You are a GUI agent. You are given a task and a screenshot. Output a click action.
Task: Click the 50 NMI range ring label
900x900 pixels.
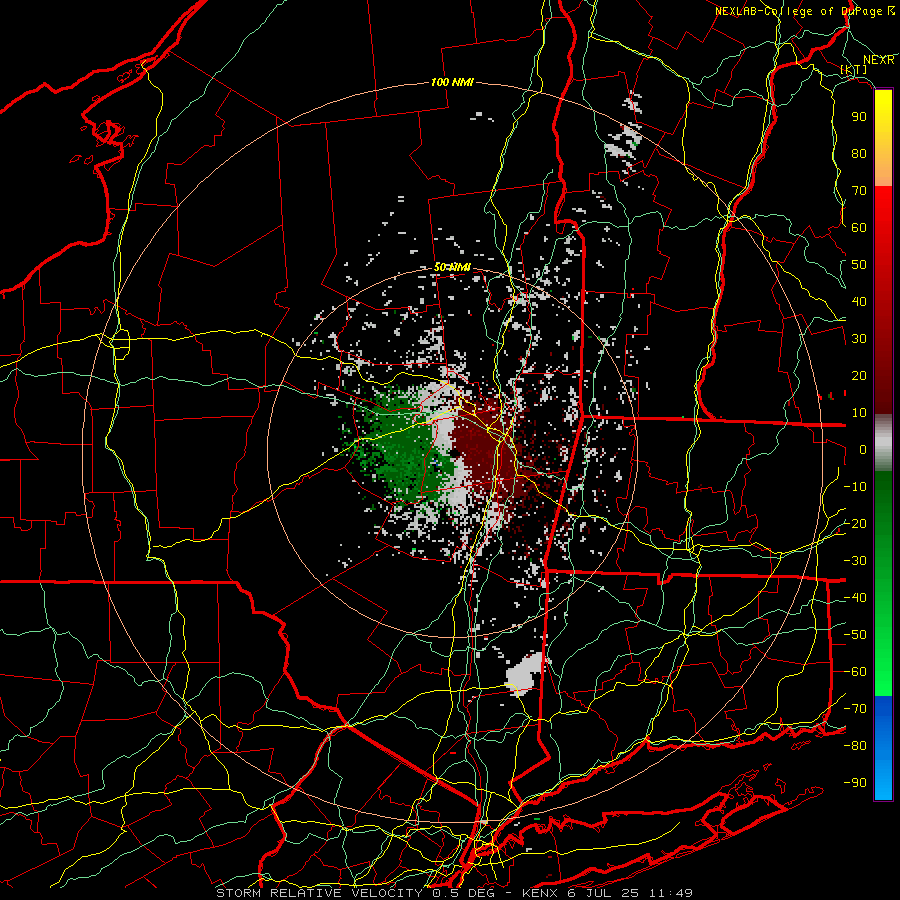click(x=452, y=267)
